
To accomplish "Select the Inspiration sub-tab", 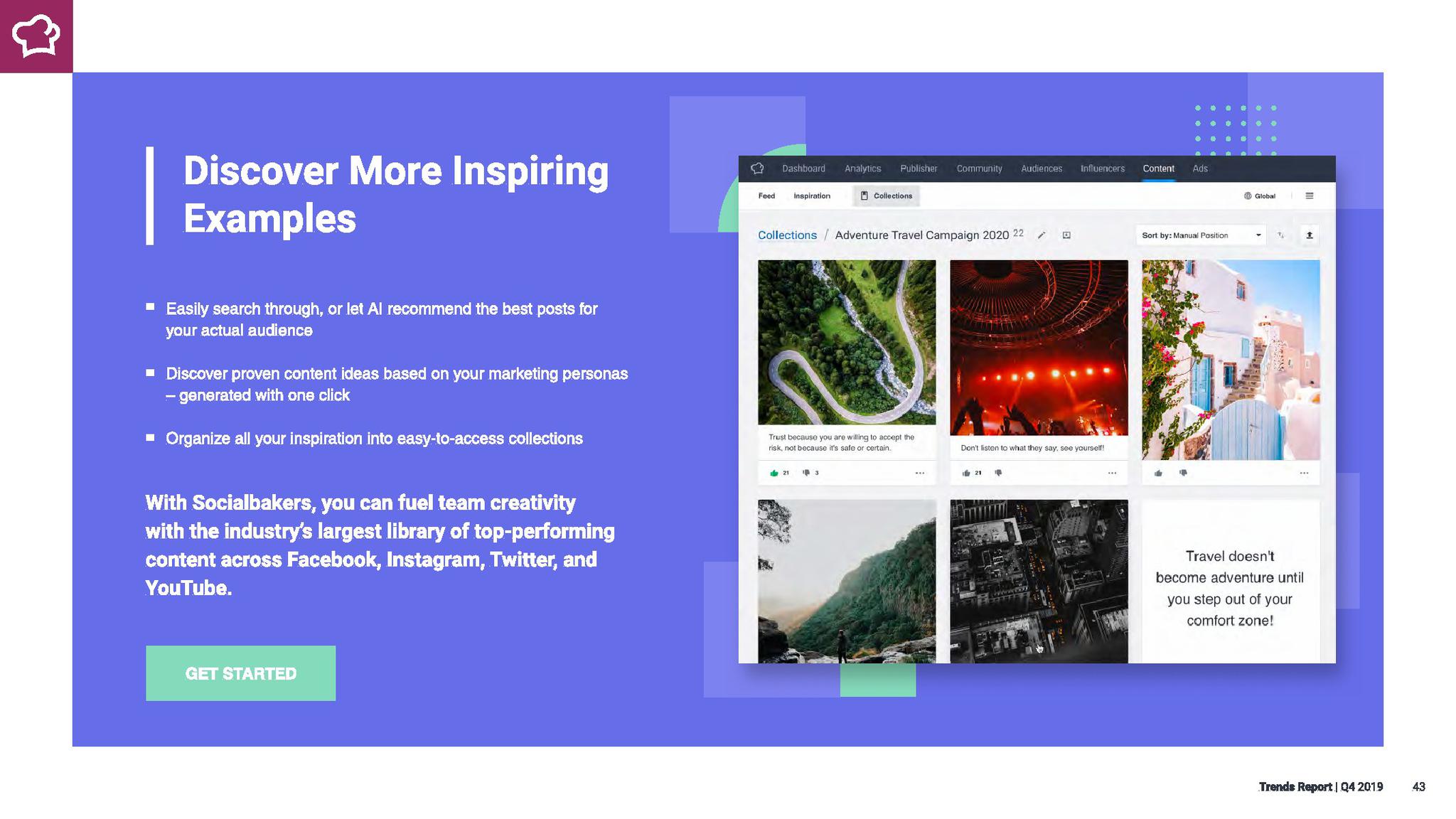I will [x=811, y=196].
